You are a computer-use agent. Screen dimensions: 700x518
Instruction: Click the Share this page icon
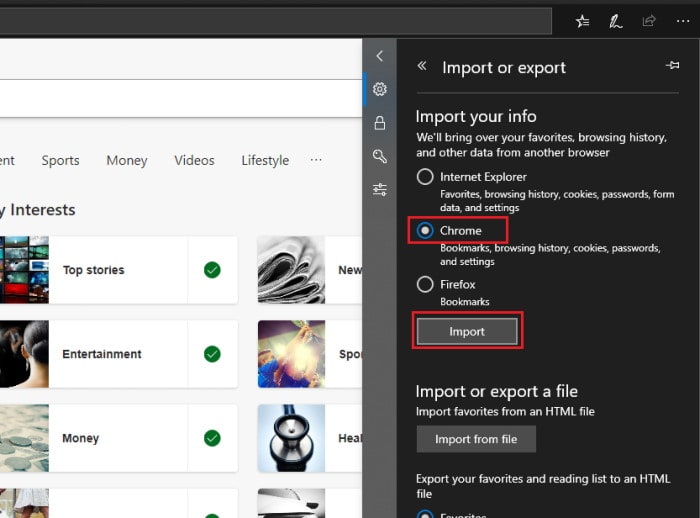(x=649, y=21)
